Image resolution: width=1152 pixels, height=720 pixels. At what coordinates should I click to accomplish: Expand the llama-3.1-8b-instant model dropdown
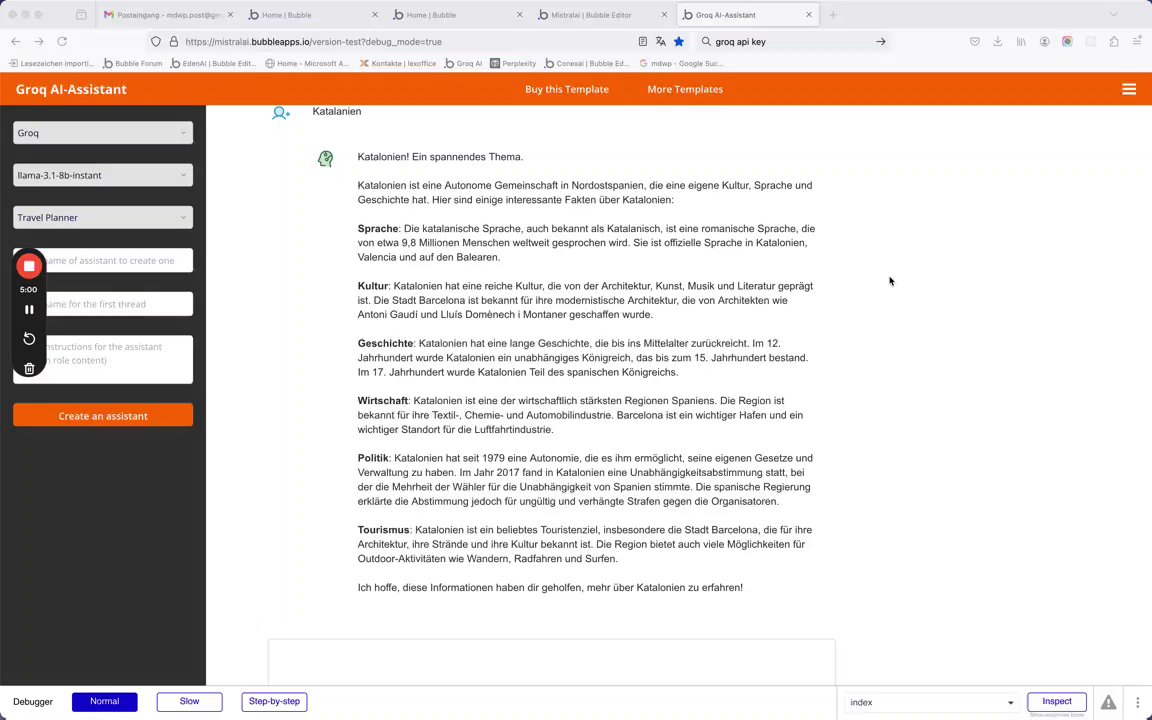coord(103,175)
